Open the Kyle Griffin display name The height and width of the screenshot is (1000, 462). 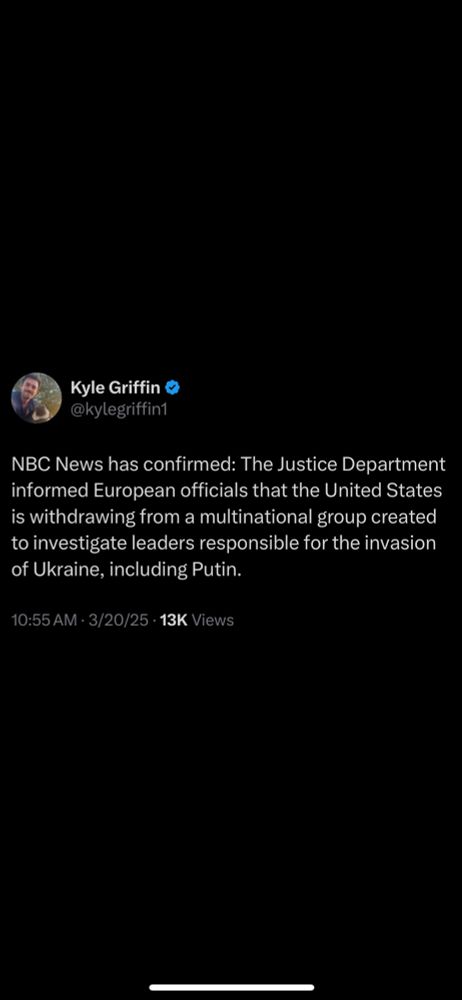click(x=115, y=386)
